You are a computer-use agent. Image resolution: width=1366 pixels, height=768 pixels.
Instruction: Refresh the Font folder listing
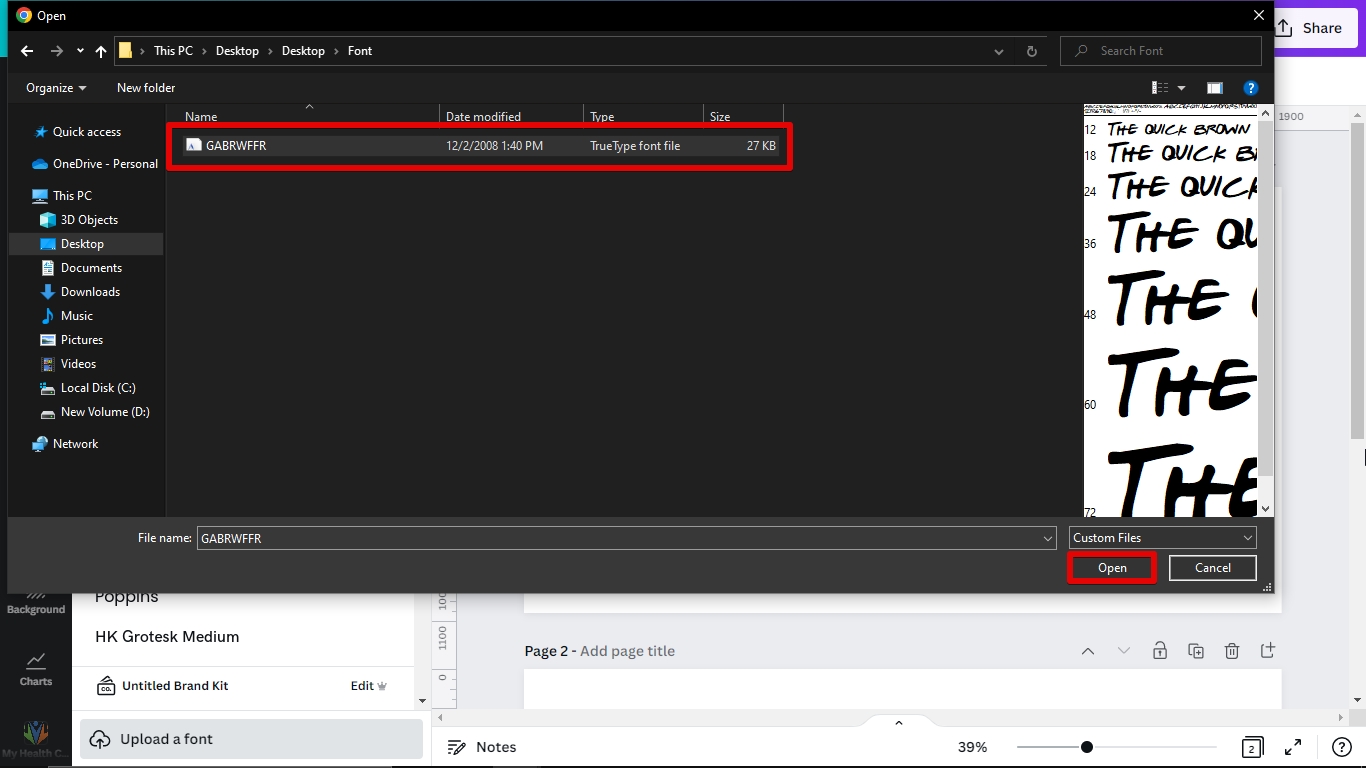(x=1032, y=51)
